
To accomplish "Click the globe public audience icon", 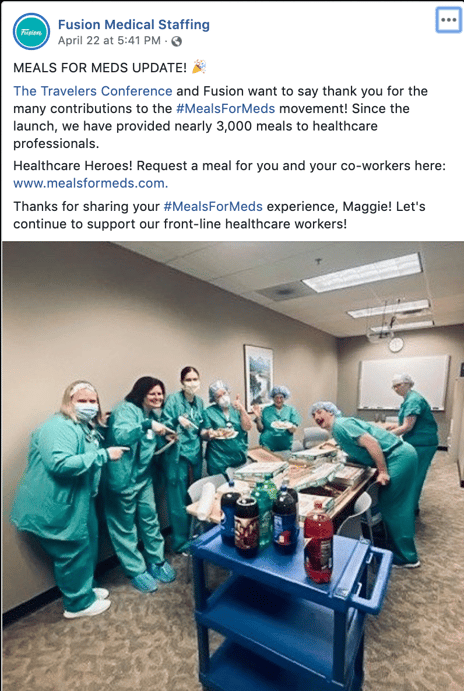I will 176,41.
